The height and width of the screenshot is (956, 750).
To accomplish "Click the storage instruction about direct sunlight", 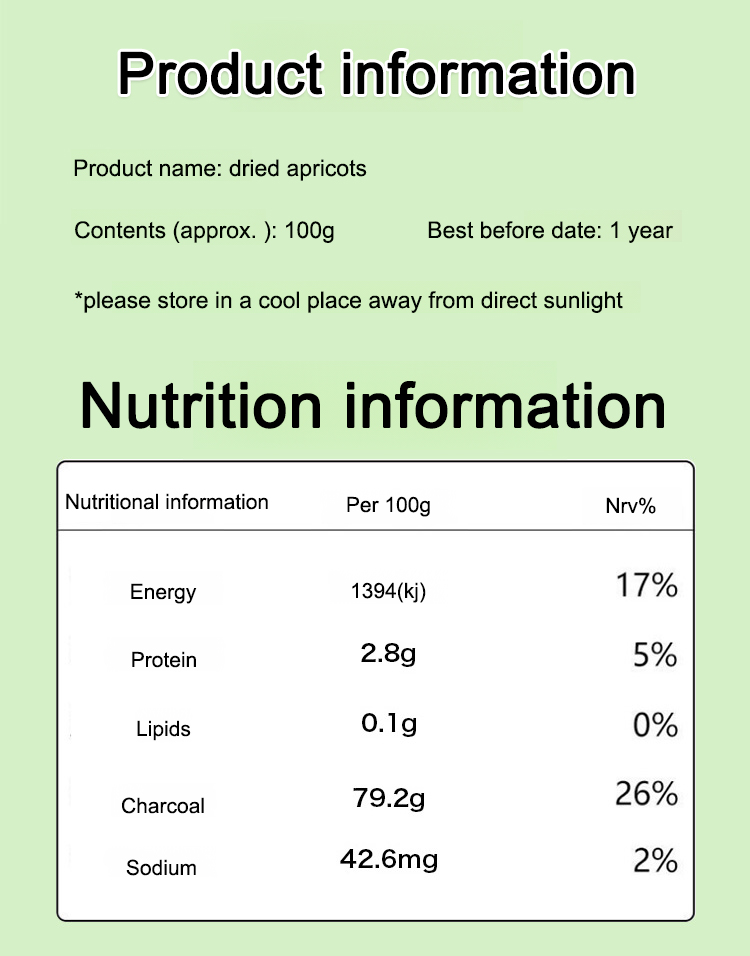I will [348, 300].
